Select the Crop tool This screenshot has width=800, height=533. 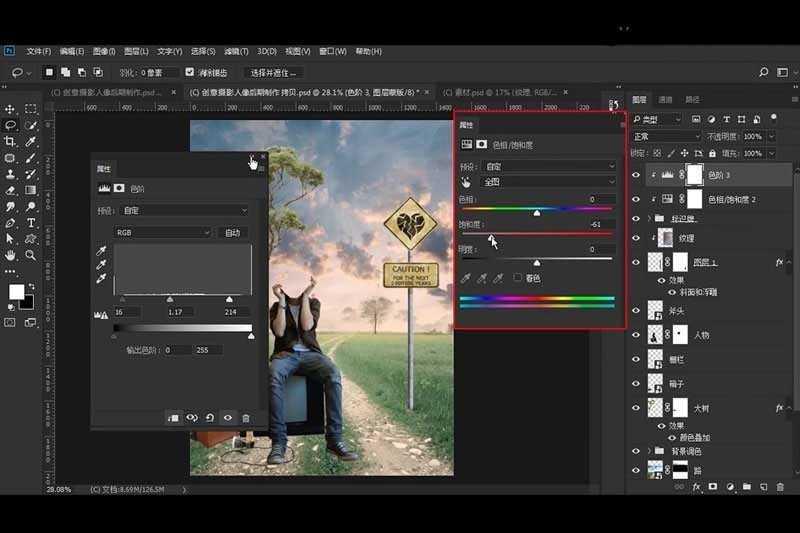coord(10,142)
